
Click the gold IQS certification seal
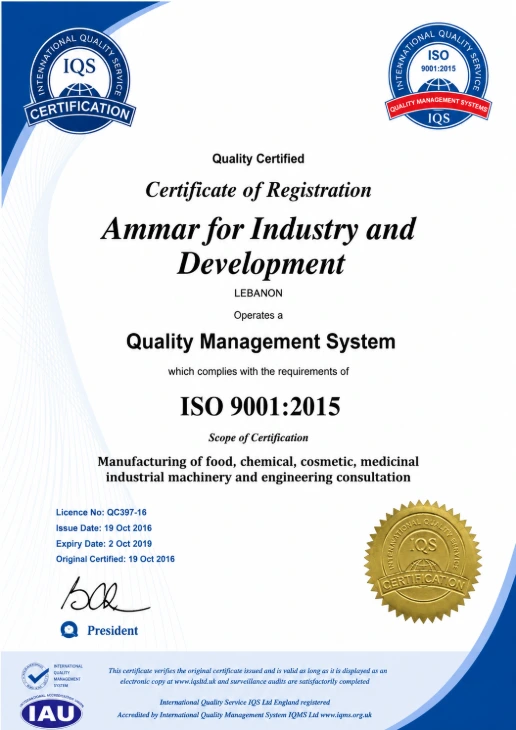(423, 561)
